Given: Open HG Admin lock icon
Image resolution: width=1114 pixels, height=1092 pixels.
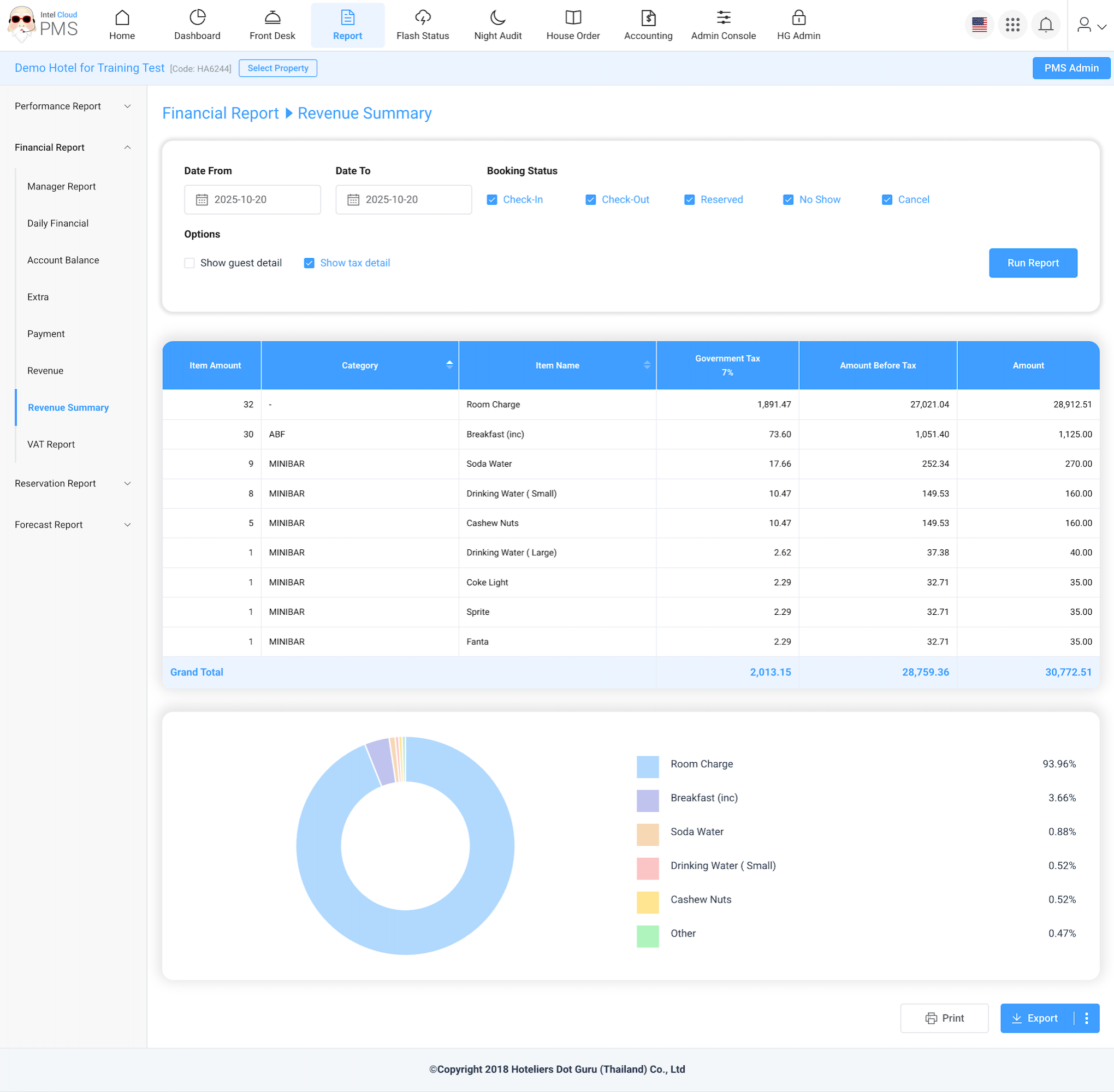Looking at the screenshot, I should [x=798, y=19].
